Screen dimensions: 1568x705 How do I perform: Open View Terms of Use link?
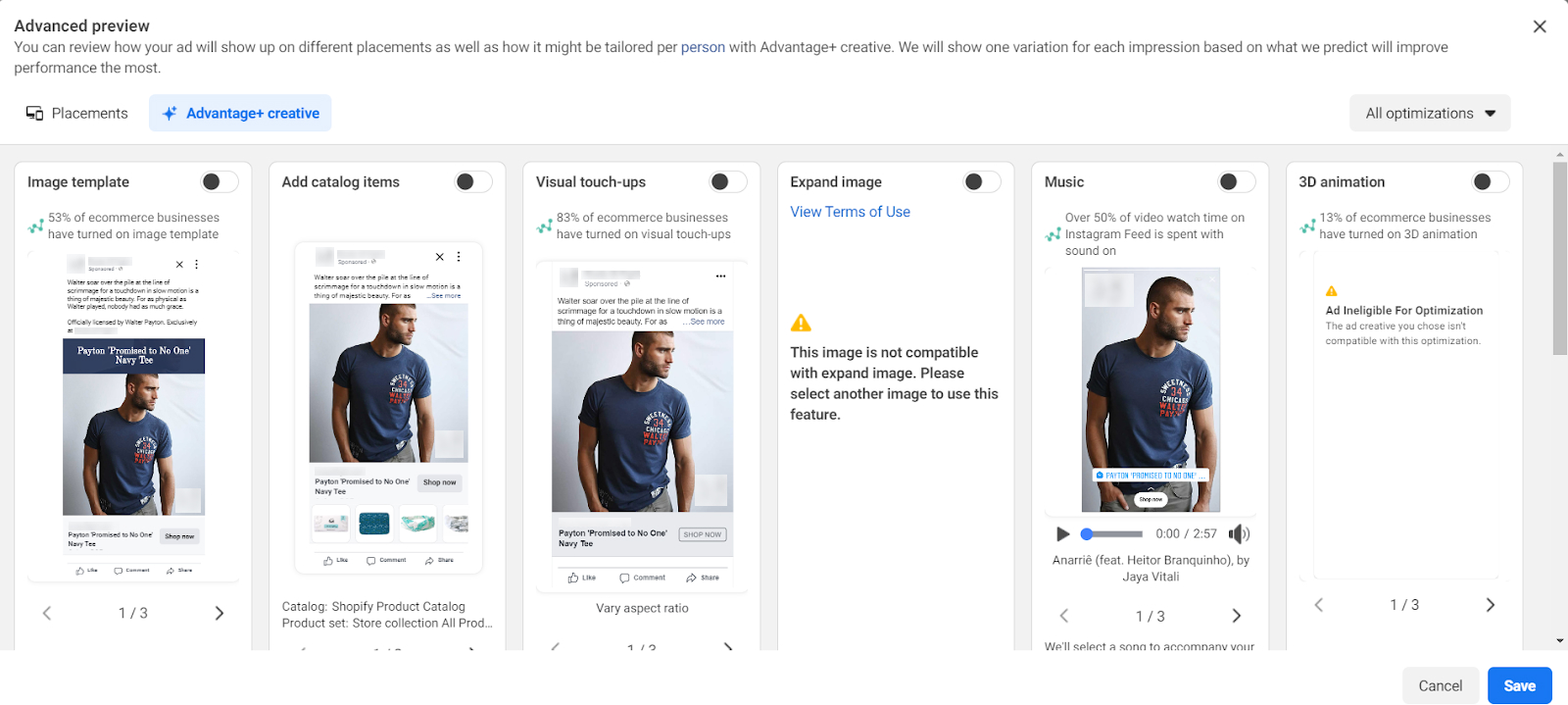point(851,212)
